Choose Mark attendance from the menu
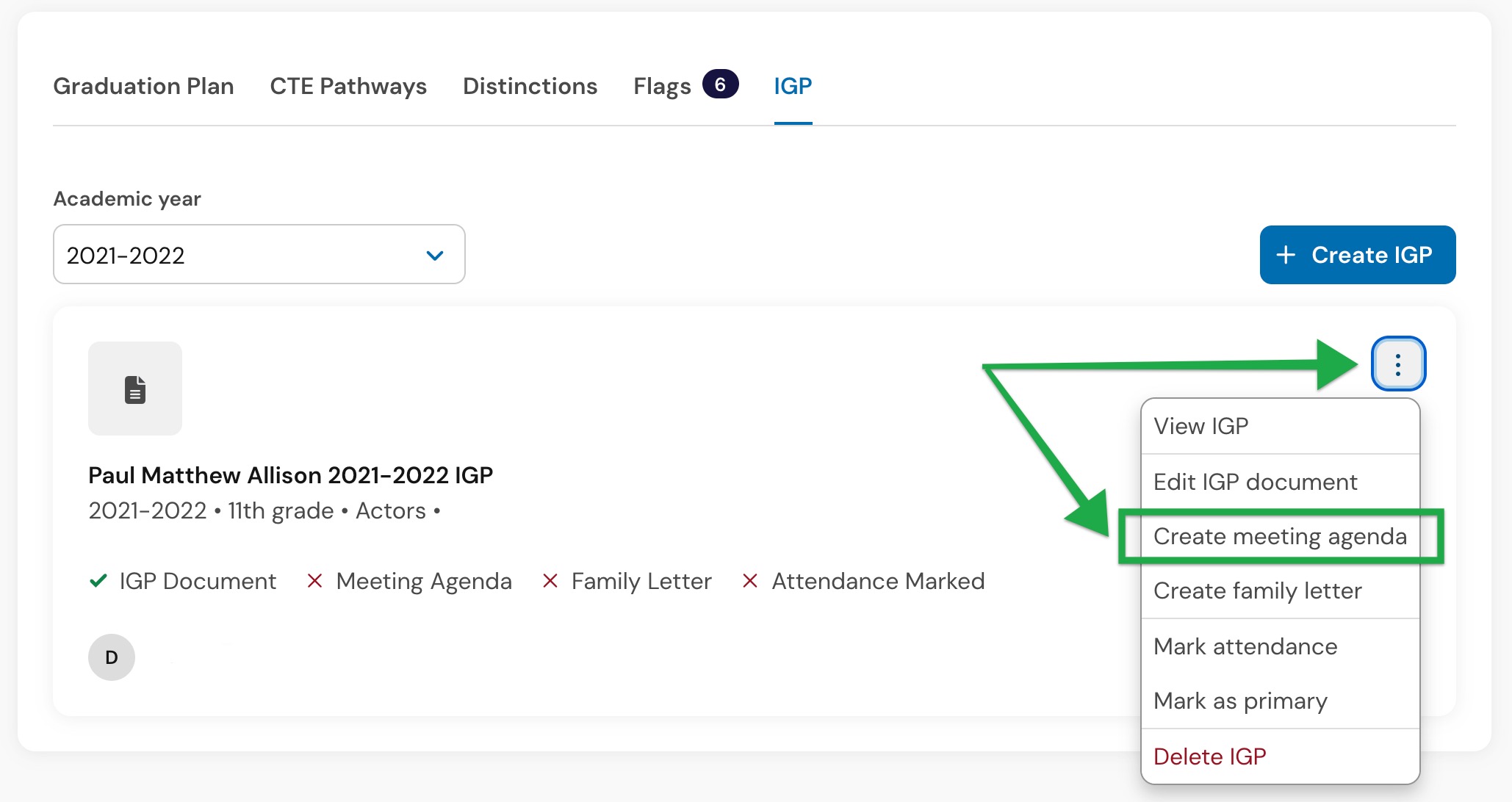The width and height of the screenshot is (1512, 802). (1281, 646)
